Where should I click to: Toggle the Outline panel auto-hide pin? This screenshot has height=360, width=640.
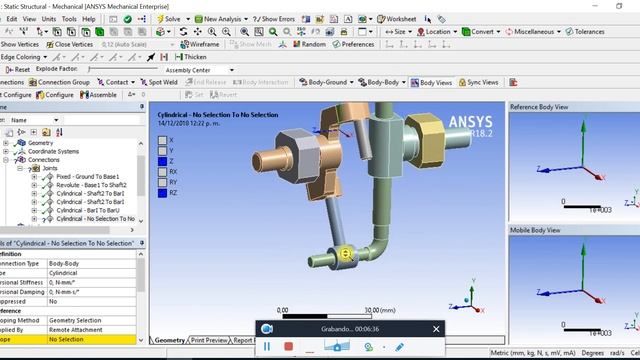click(142, 107)
